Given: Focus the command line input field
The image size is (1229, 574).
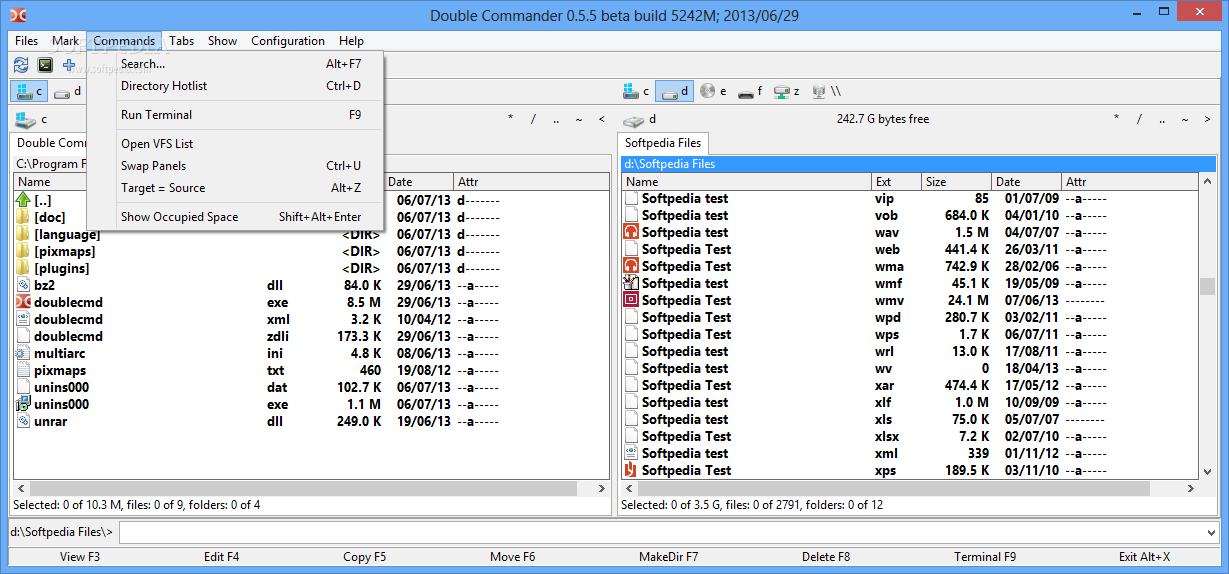Looking at the screenshot, I should 662,532.
